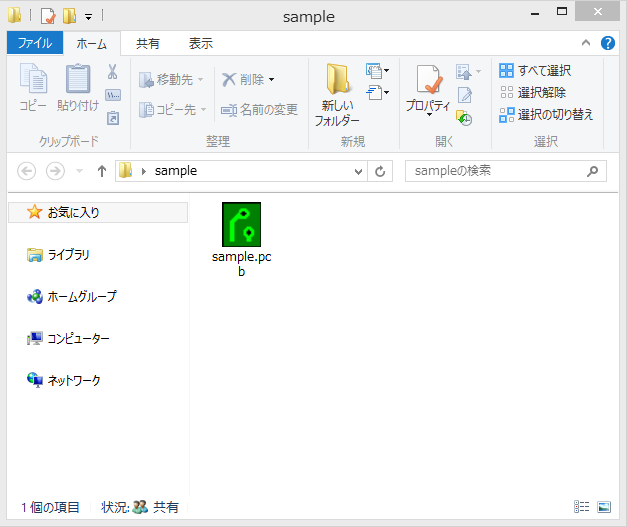Click the folder icon at the title bar's left
Screen dimensions: 627x527
(14, 15)
